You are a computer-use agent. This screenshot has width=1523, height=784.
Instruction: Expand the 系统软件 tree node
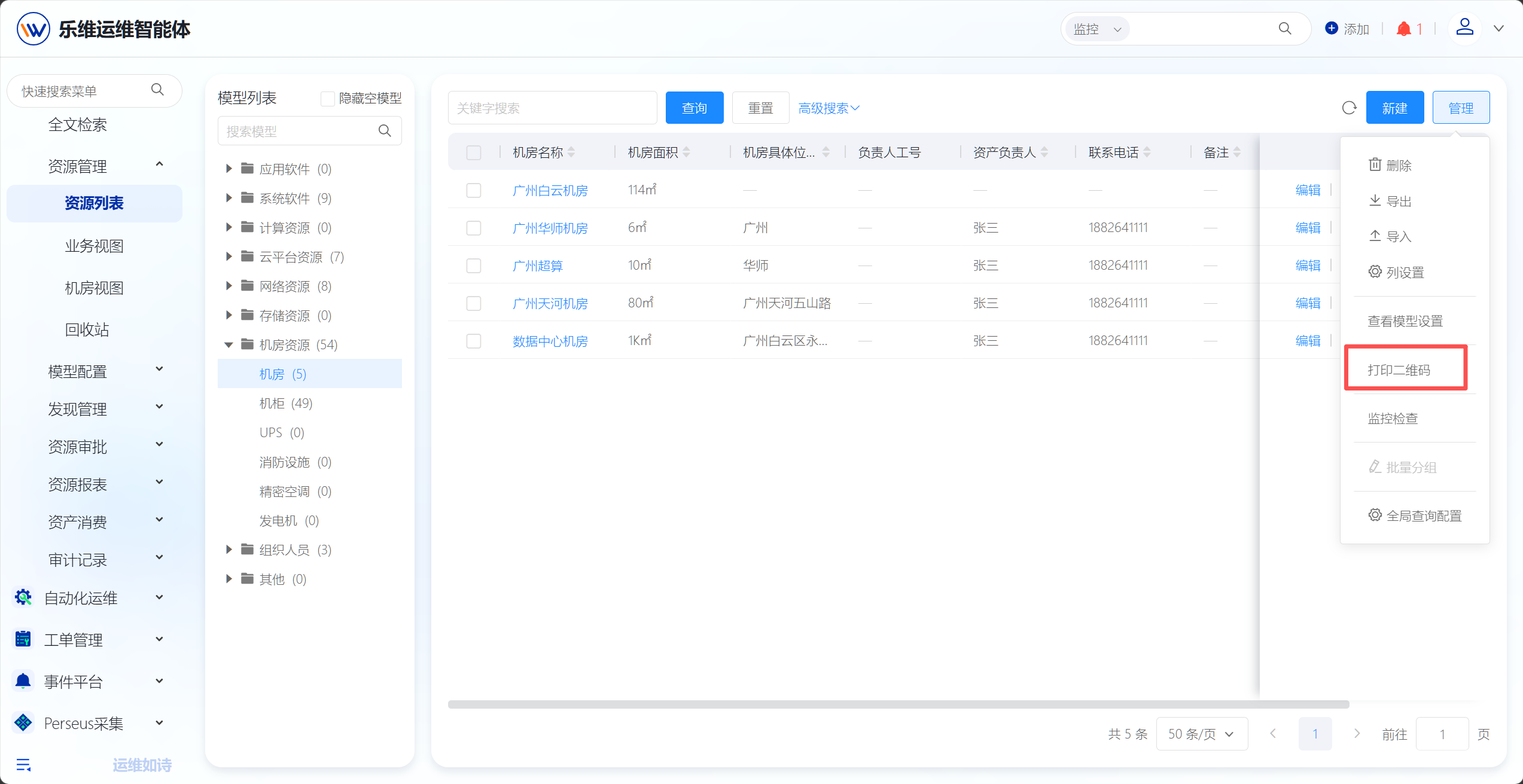[x=229, y=198]
